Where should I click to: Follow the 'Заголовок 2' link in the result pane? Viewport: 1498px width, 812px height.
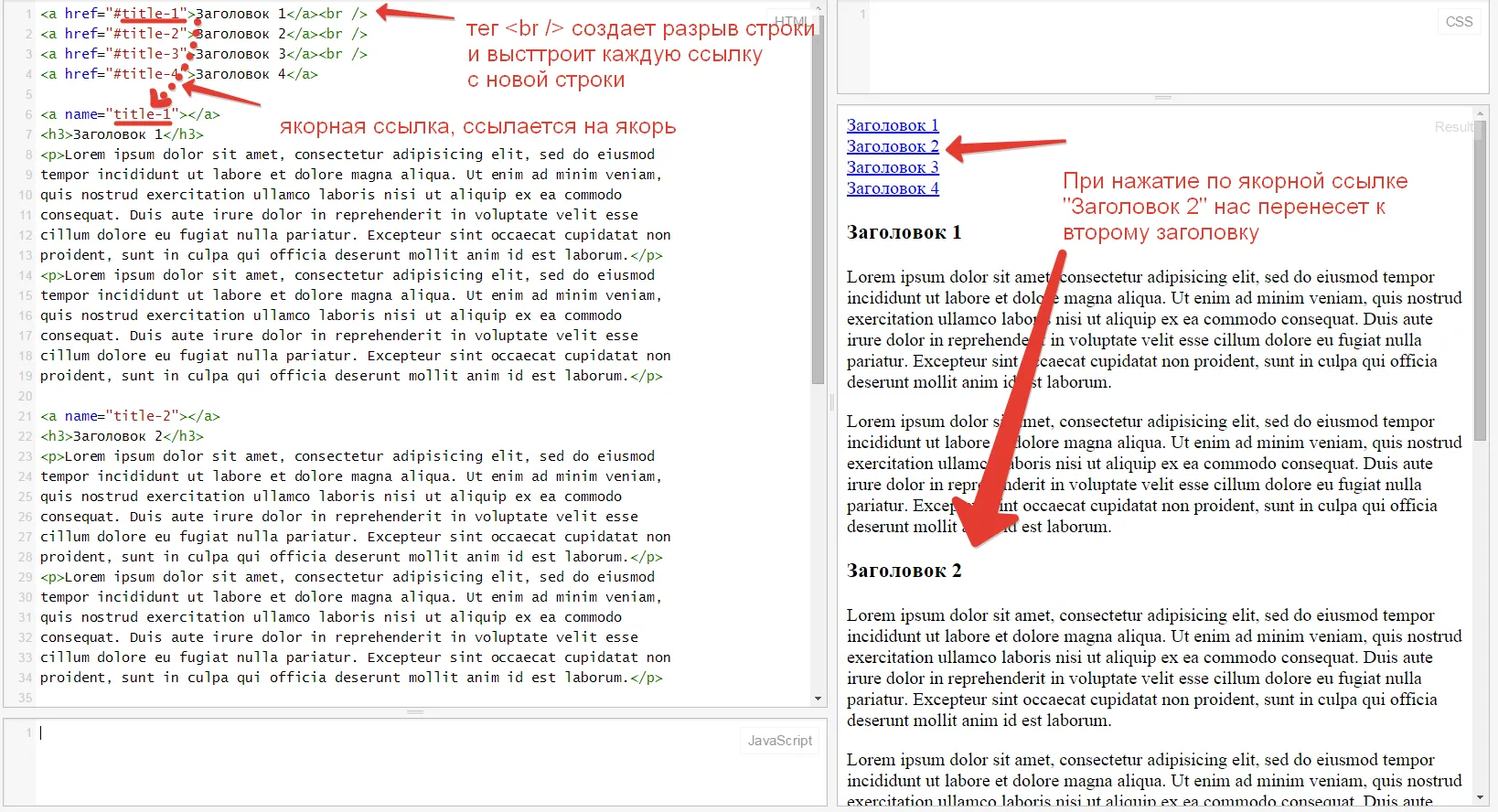coord(892,146)
